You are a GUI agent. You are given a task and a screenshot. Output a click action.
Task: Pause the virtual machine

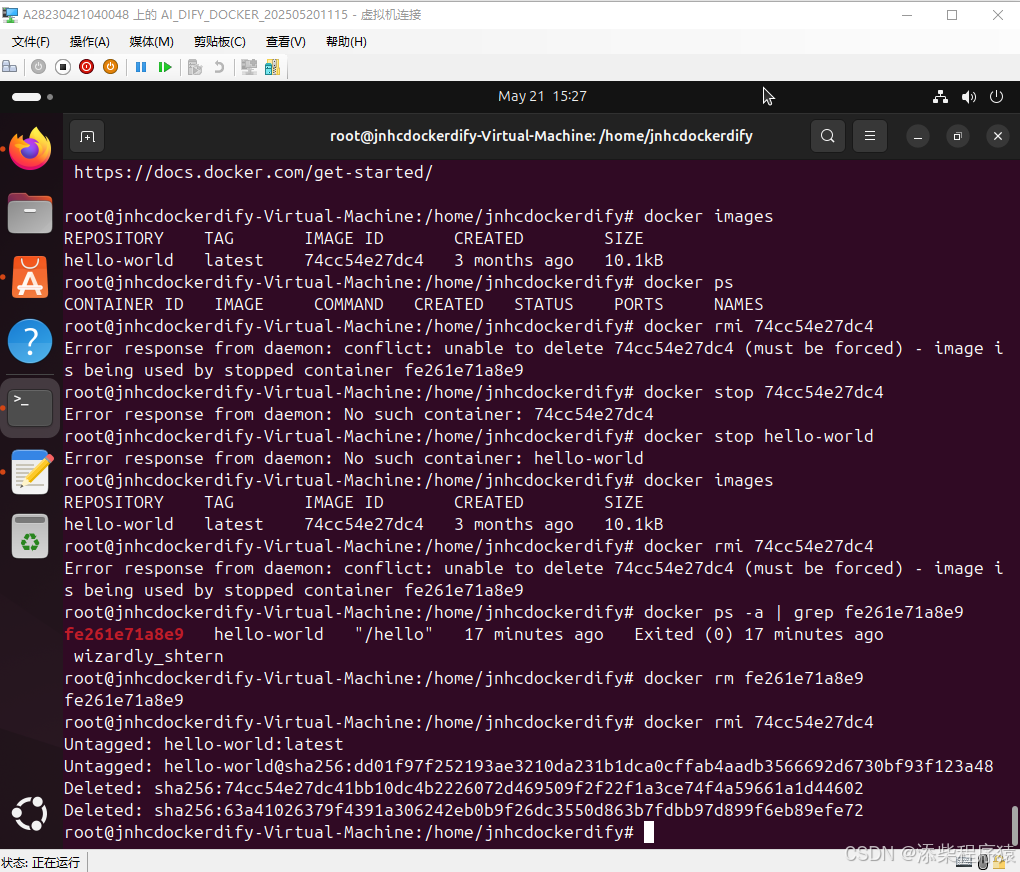pyautogui.click(x=141, y=67)
